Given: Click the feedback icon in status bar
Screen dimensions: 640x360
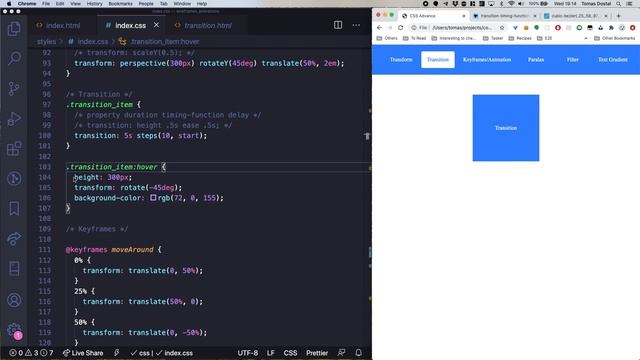Looking at the screenshot, I should tap(341, 353).
